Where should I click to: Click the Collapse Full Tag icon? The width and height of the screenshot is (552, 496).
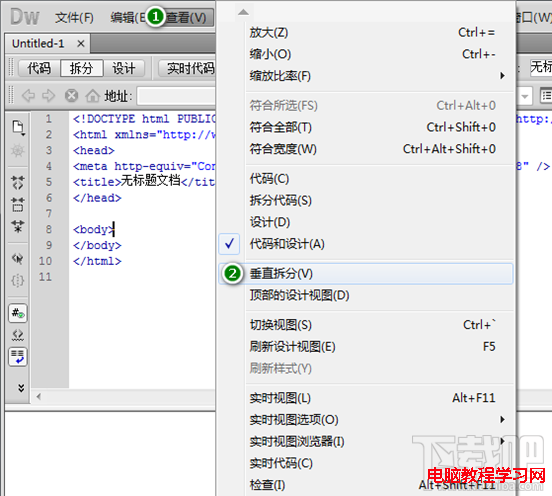tap(18, 183)
